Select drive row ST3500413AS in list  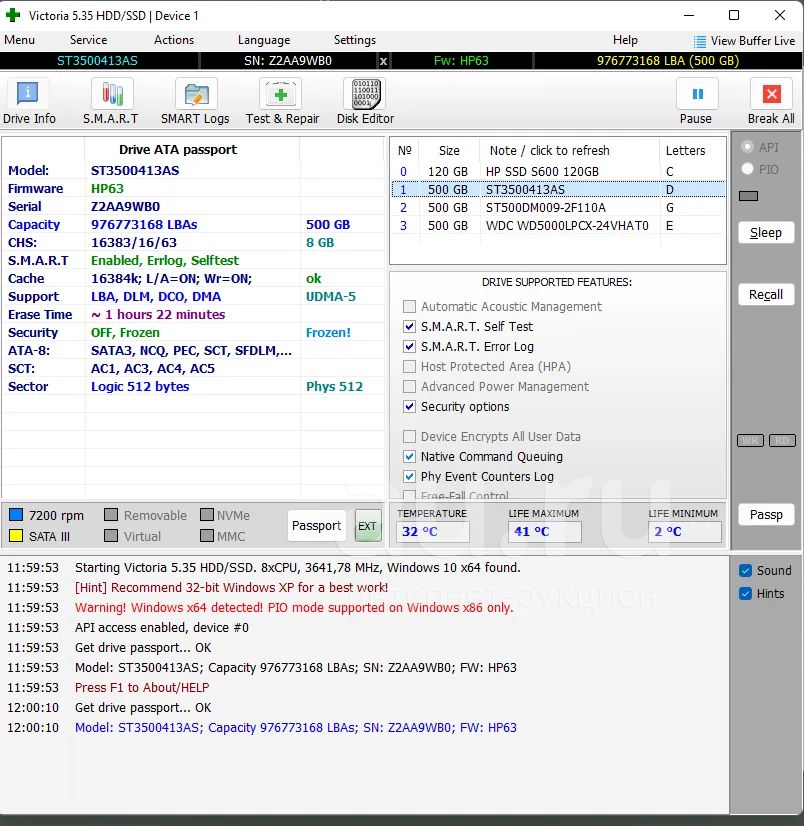pyautogui.click(x=558, y=190)
